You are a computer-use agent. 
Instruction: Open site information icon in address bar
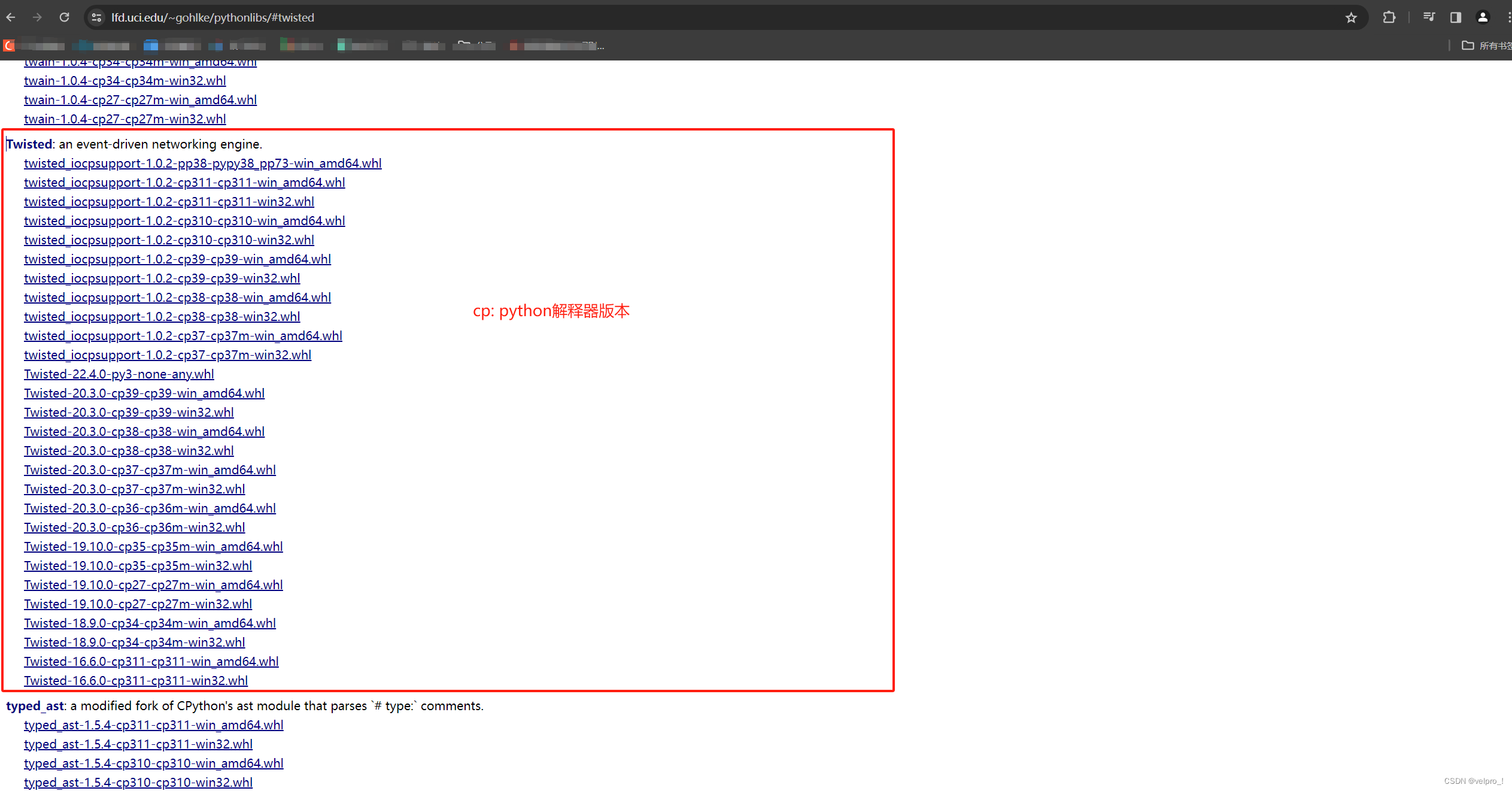(x=96, y=17)
